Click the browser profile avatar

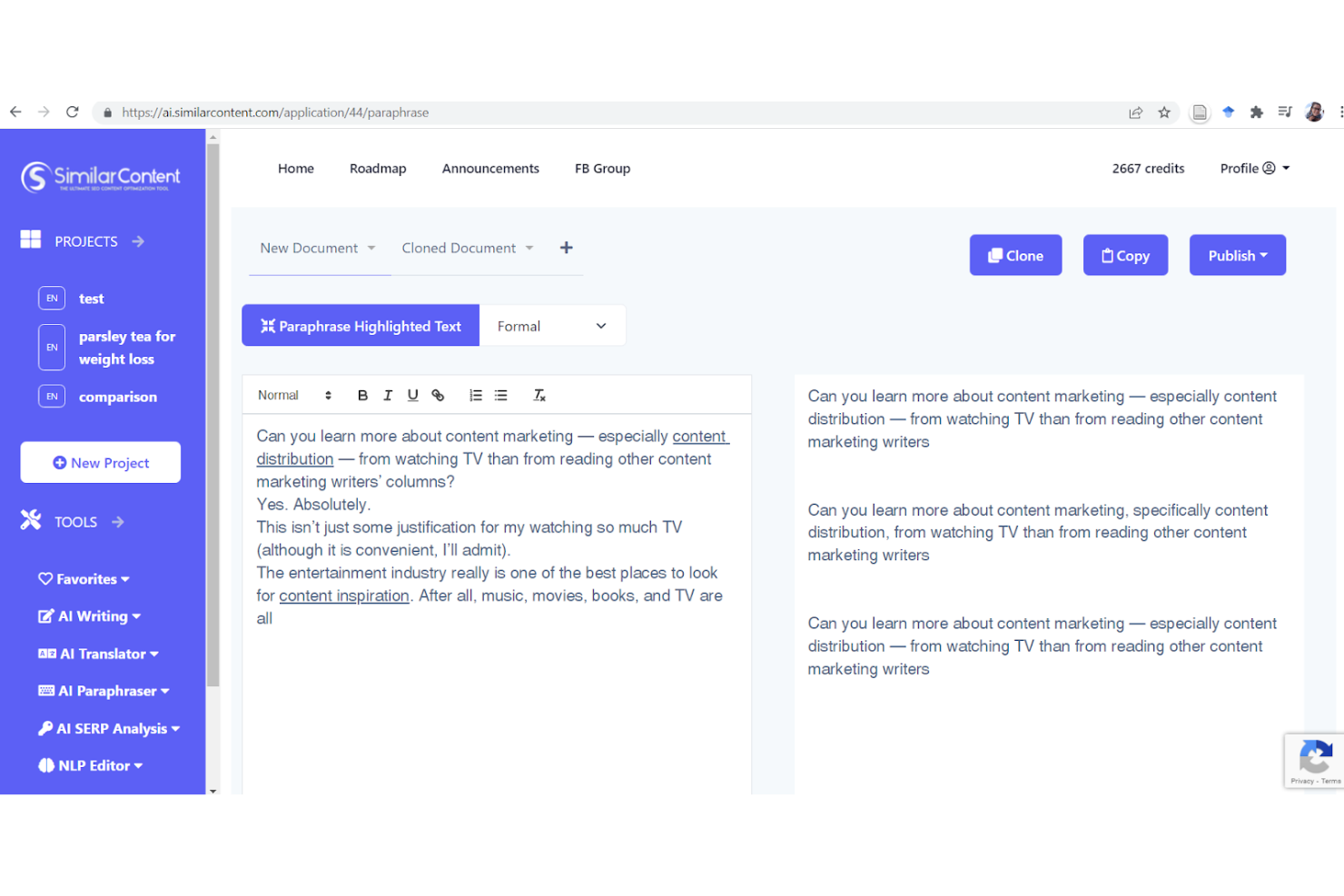1314,112
